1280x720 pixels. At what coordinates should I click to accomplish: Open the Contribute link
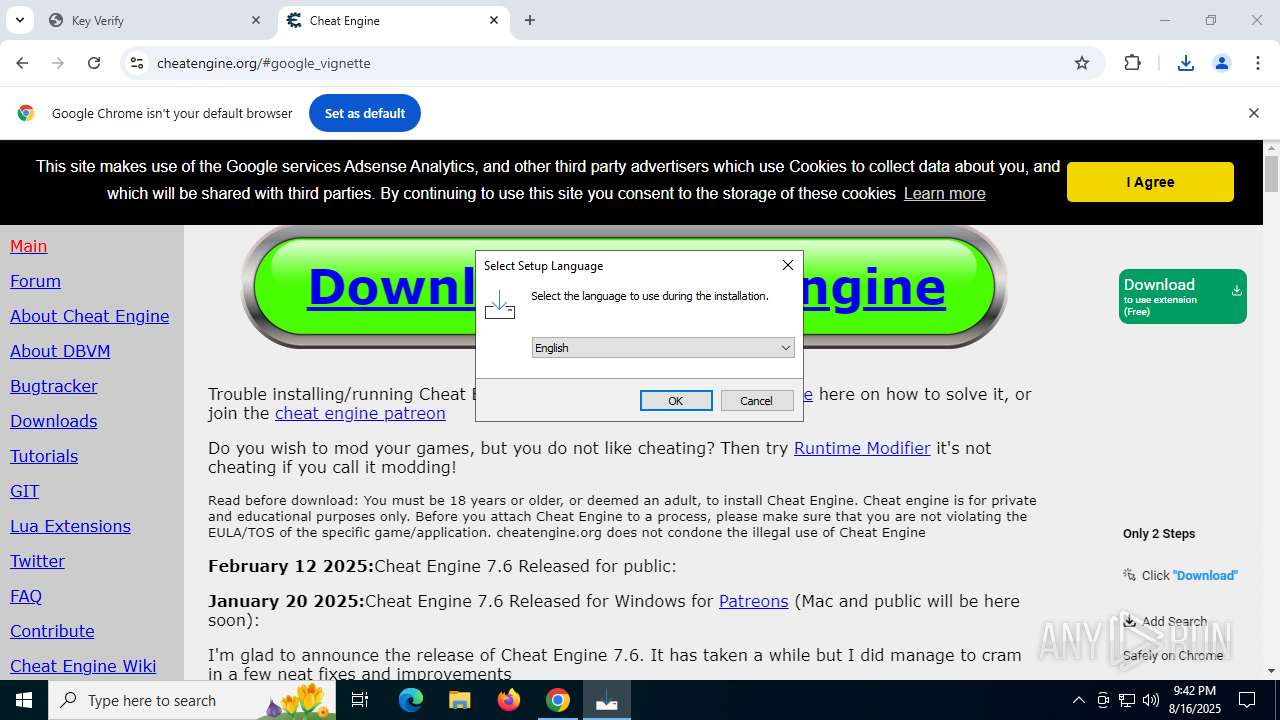tap(52, 631)
